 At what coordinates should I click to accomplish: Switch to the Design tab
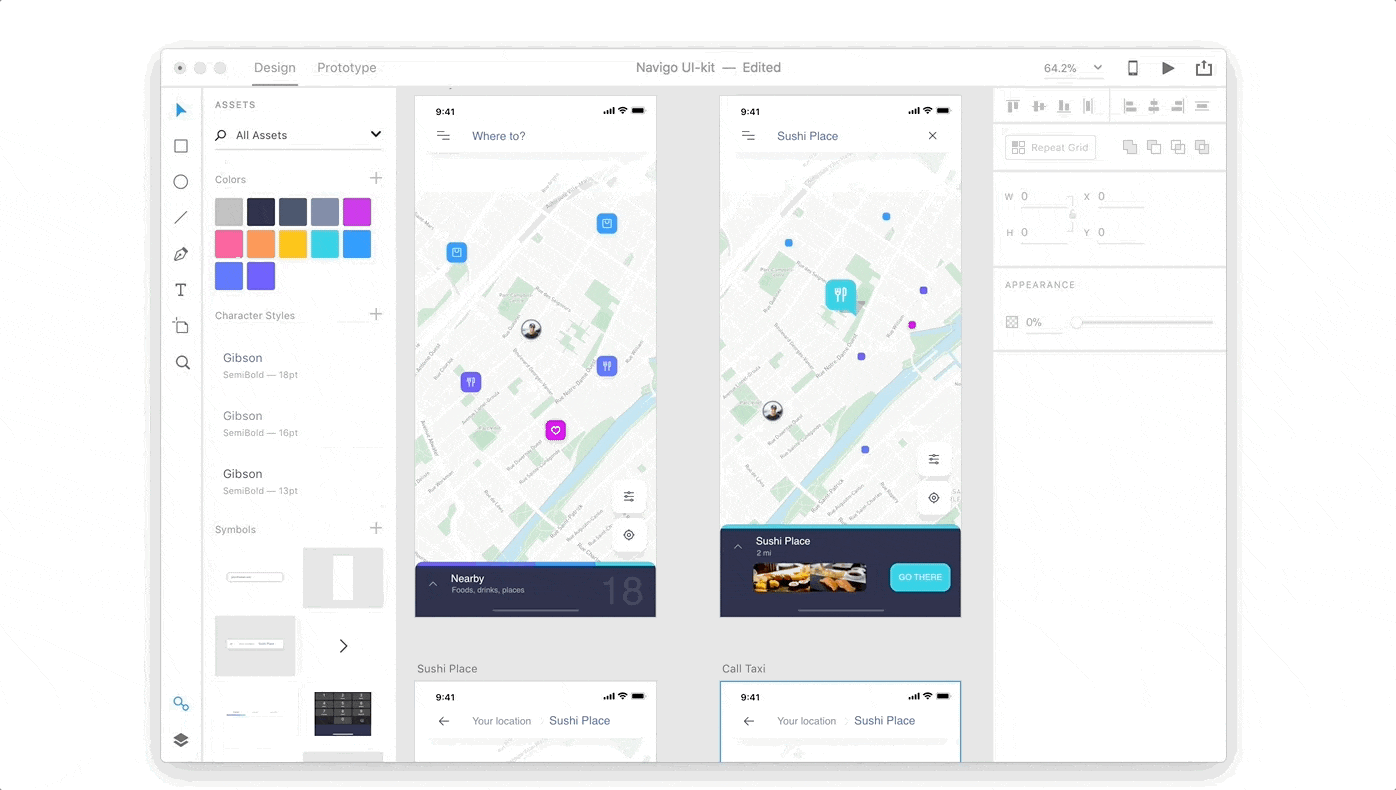(274, 68)
